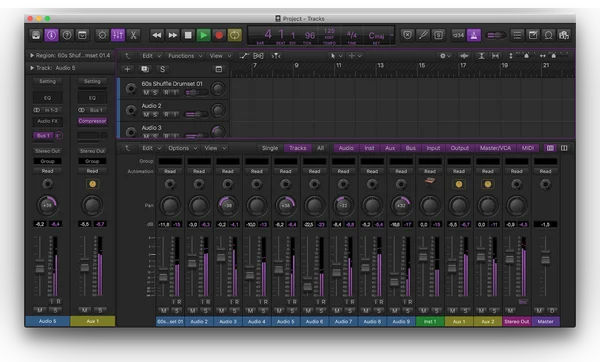
Task: Toggle the waveform zoom button
Action: pyautogui.click(x=464, y=56)
